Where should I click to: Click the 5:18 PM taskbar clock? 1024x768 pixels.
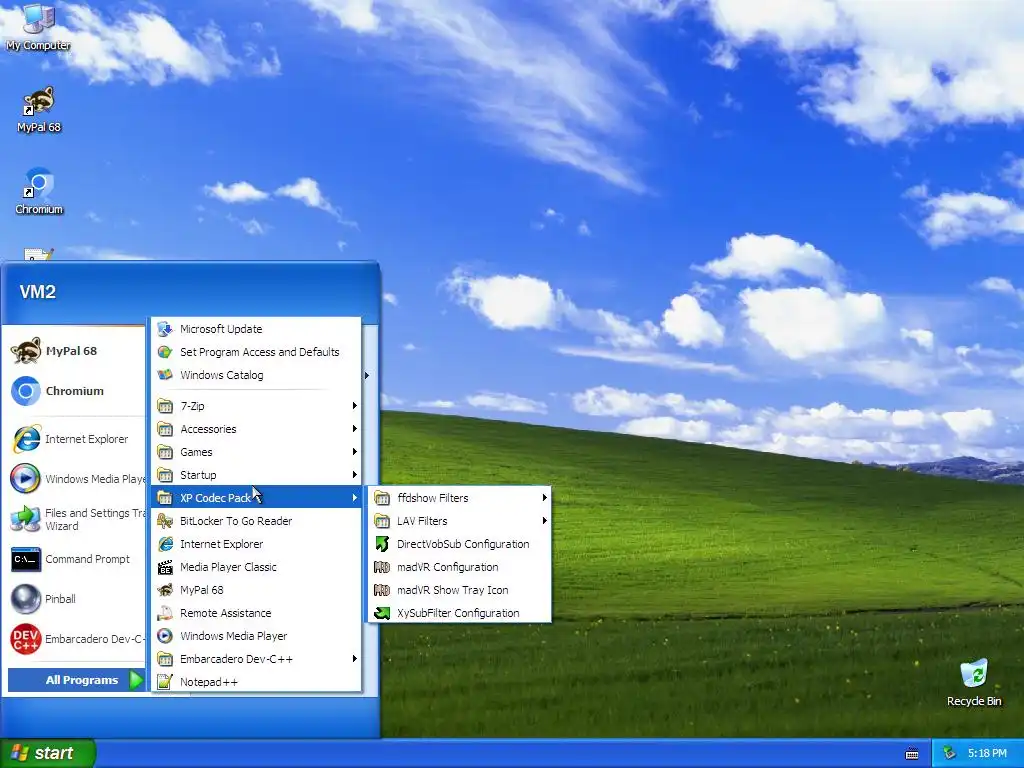click(x=987, y=754)
